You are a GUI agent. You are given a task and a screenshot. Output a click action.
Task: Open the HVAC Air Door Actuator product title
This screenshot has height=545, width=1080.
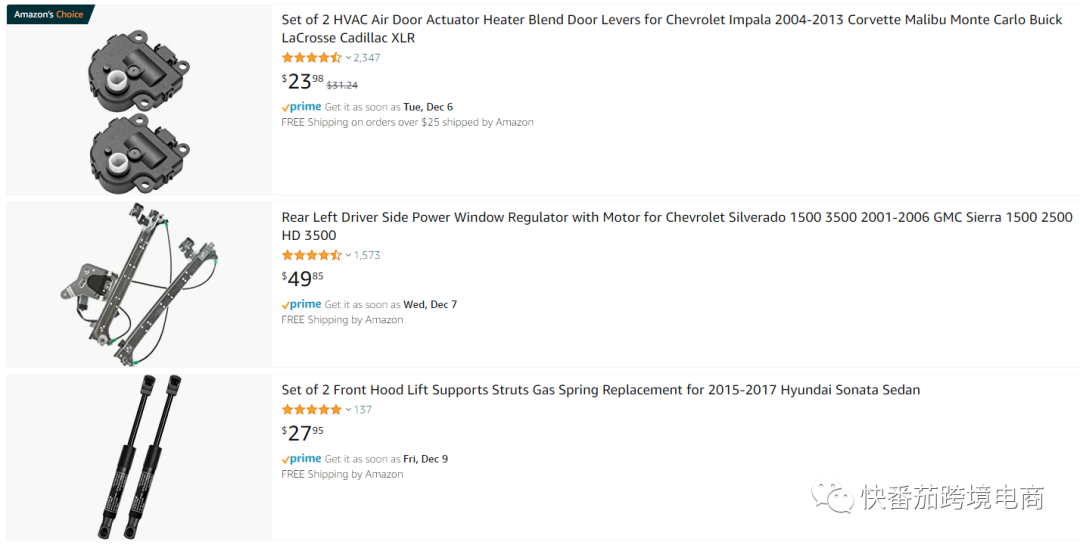672,29
